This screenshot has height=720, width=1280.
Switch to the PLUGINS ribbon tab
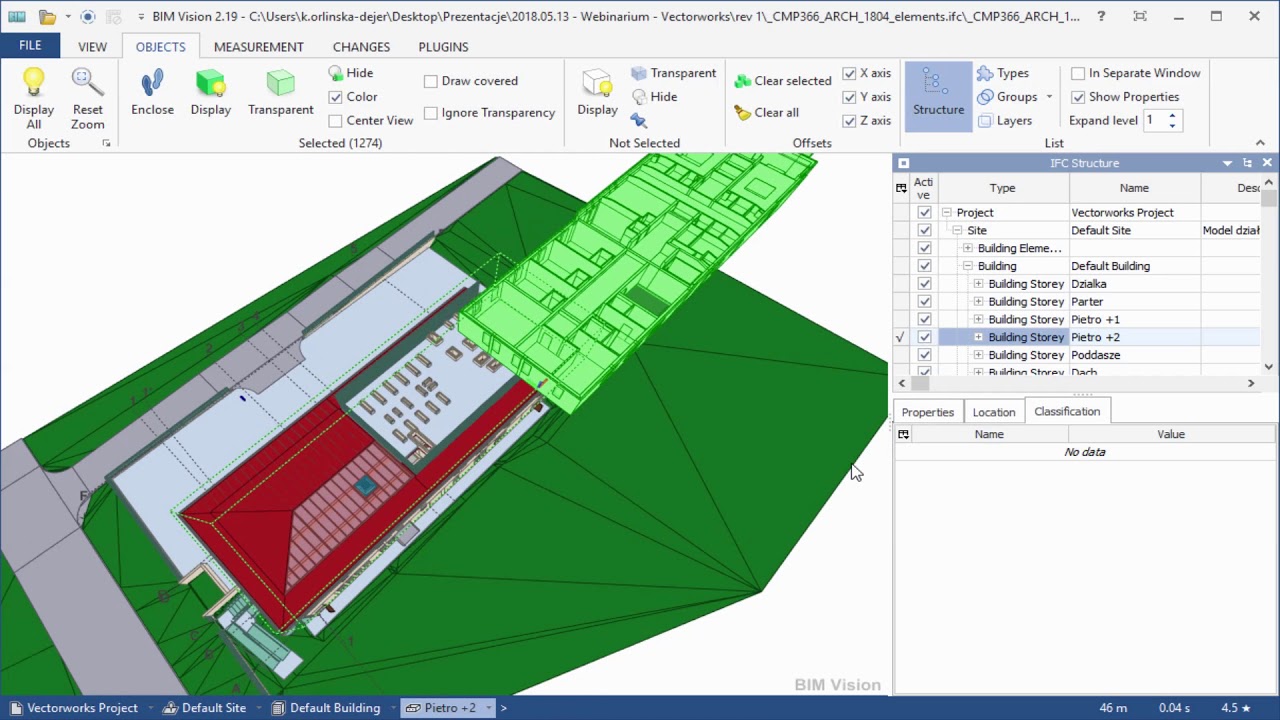[x=443, y=47]
